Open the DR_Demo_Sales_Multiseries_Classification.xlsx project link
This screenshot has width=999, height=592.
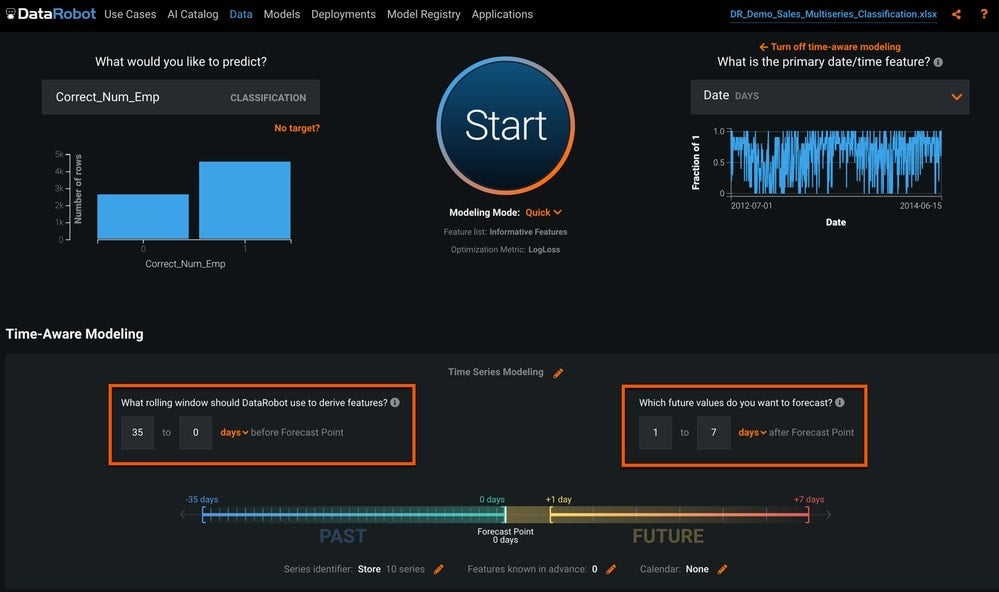coord(833,14)
